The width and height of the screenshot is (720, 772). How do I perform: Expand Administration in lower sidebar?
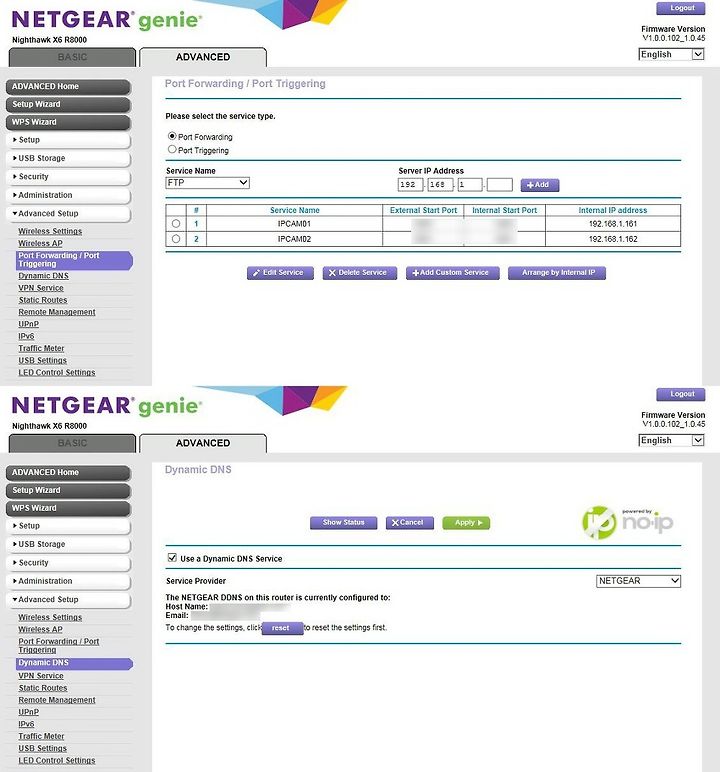click(68, 581)
